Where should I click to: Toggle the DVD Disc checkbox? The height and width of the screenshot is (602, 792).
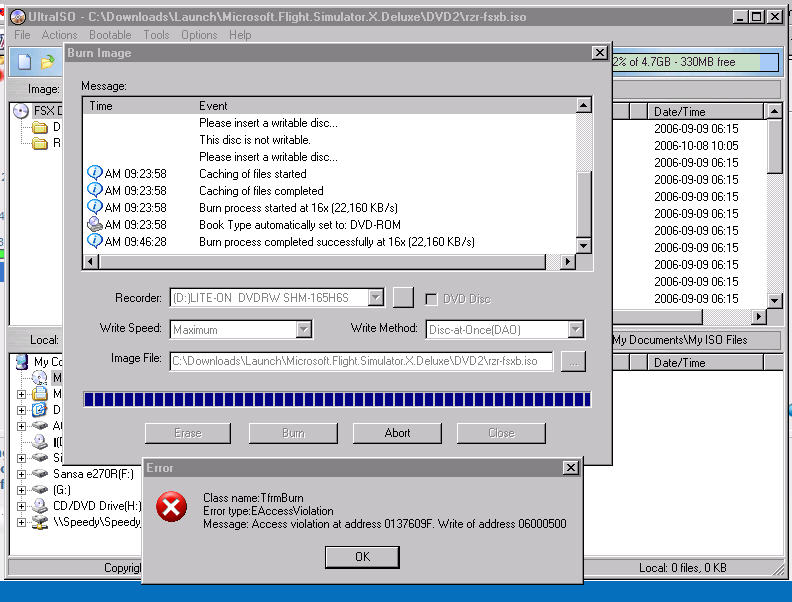431,299
